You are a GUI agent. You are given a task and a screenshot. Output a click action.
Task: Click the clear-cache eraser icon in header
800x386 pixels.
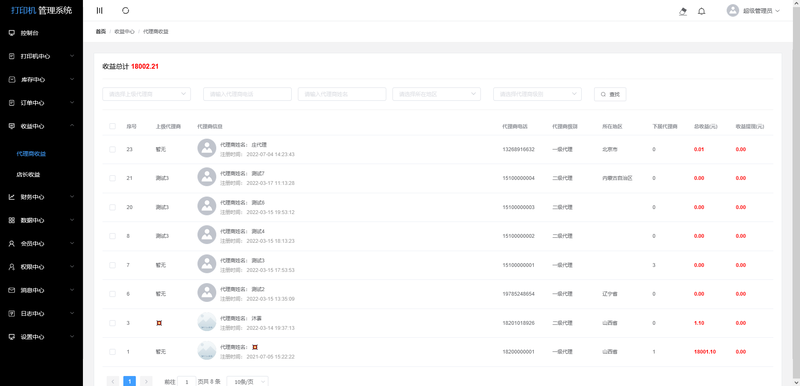click(683, 11)
